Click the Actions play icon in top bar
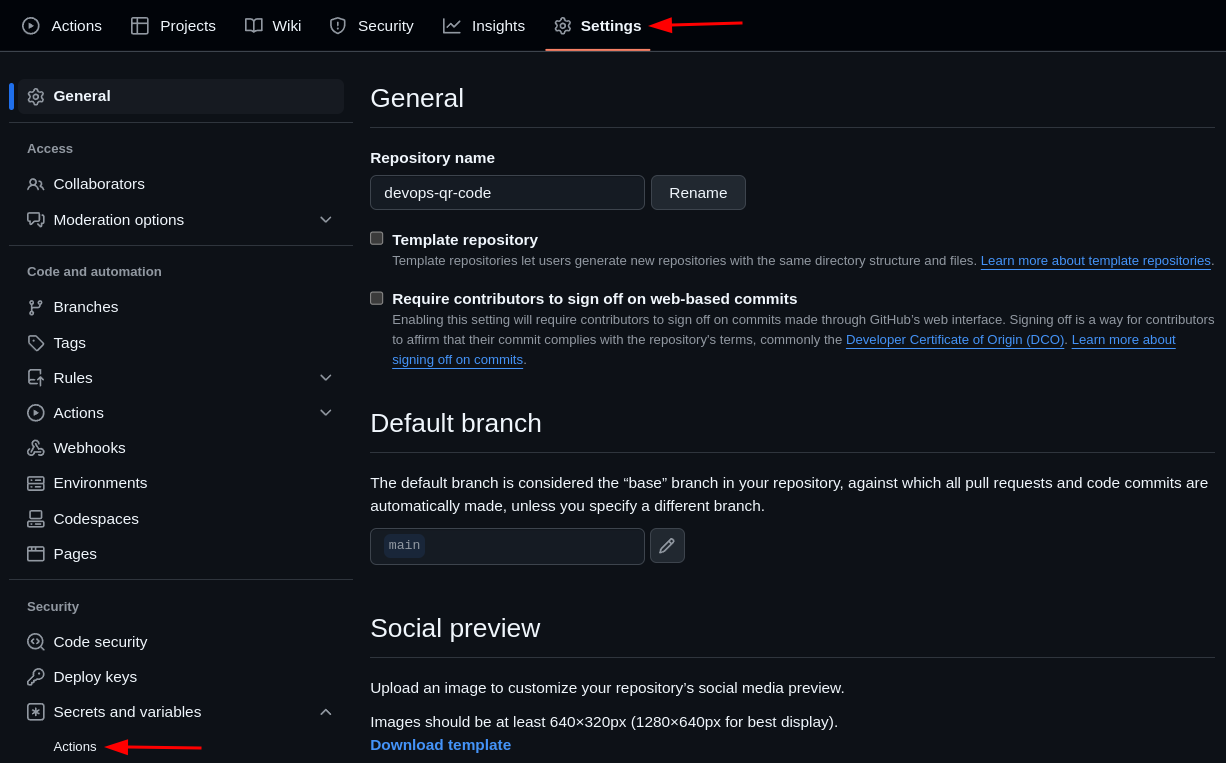This screenshot has width=1226, height=763. [x=31, y=26]
